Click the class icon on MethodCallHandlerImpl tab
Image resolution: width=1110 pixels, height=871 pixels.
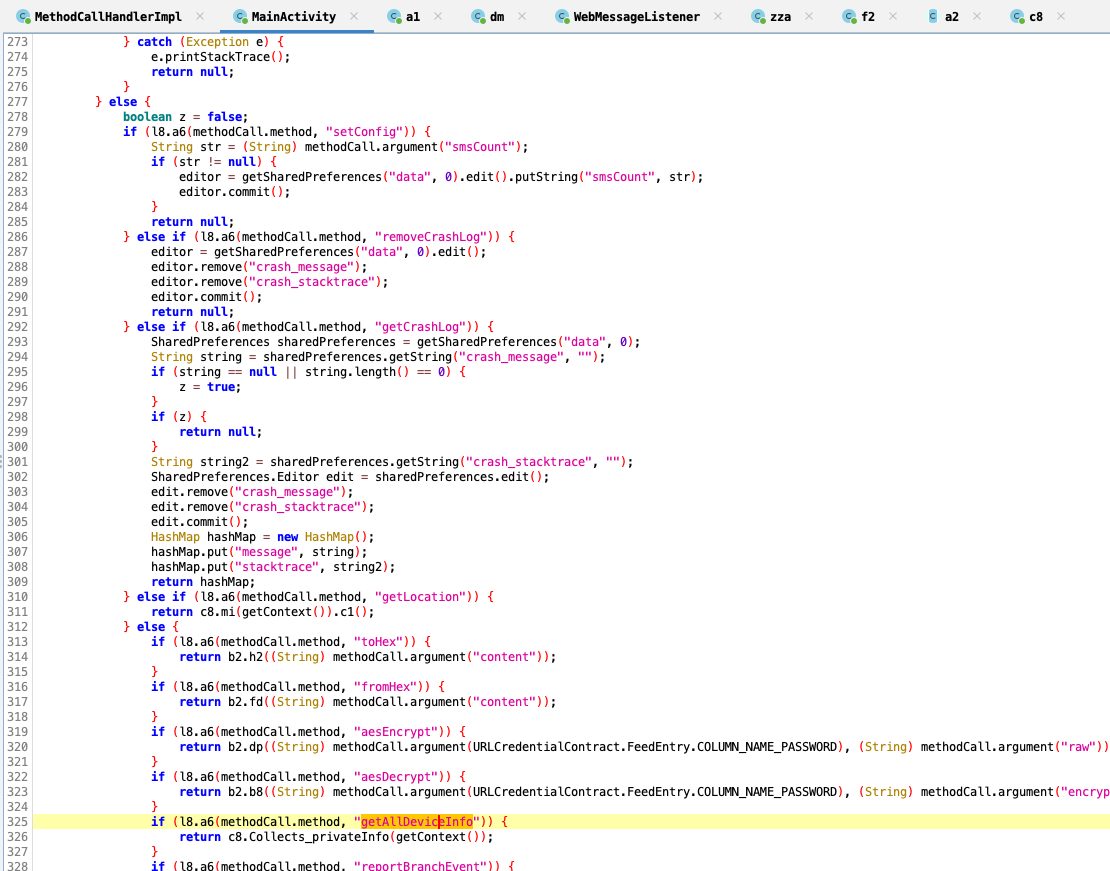[x=23, y=16]
